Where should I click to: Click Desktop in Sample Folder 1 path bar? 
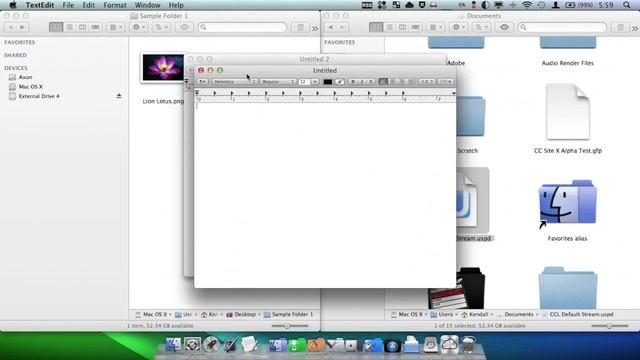click(241, 314)
